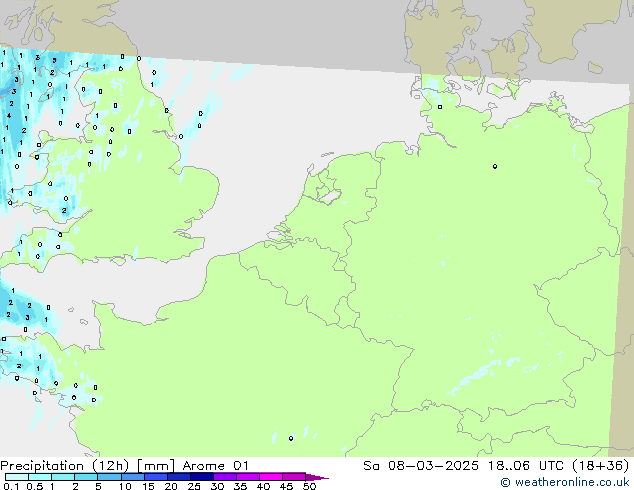The width and height of the screenshot is (634, 490).
Task: Click the data point in Schleswig-Holstein
Action: [440, 107]
